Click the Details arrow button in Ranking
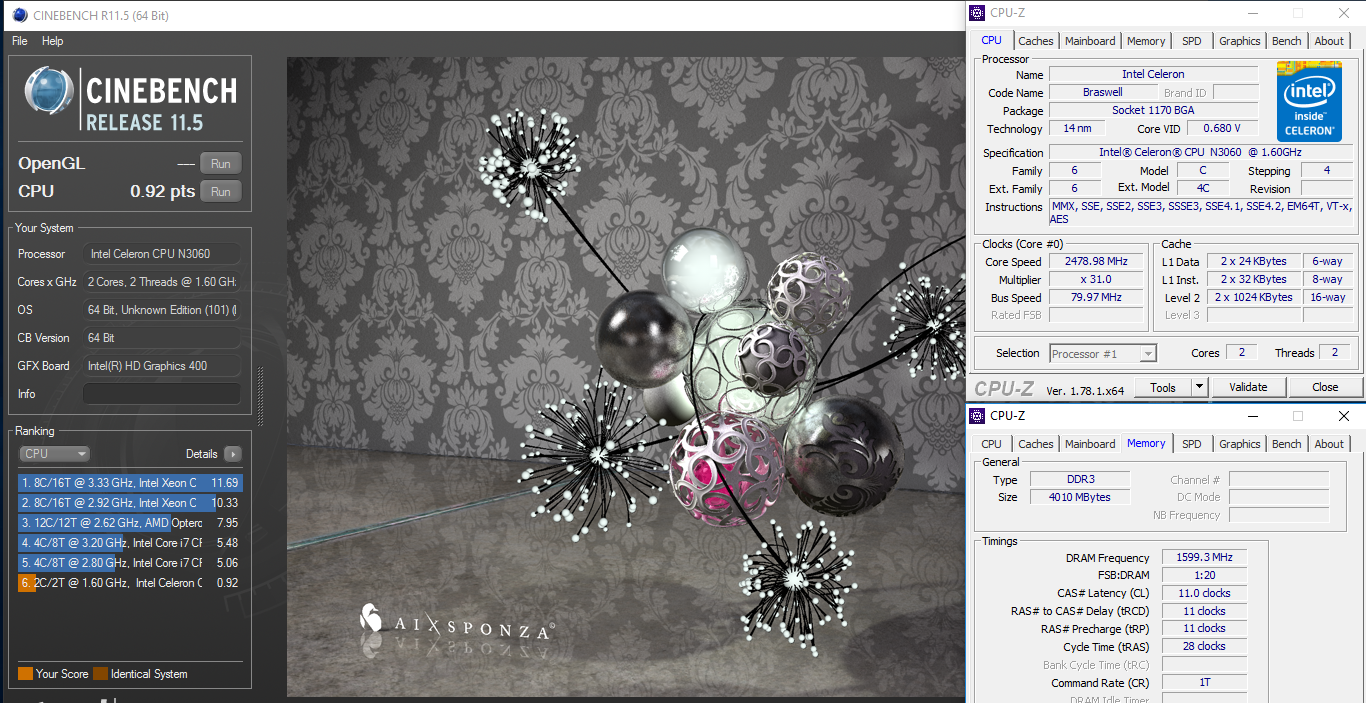 [233, 454]
